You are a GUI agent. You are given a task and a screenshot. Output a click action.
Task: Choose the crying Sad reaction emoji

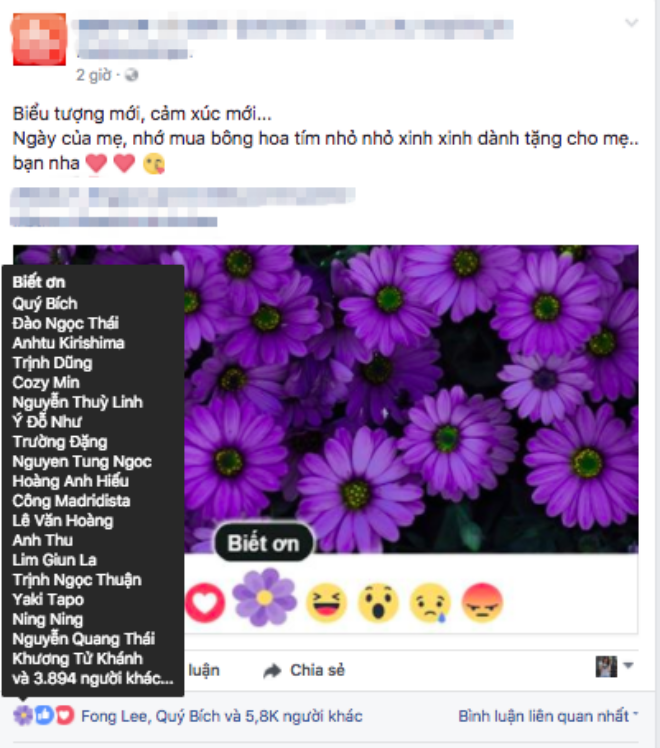[430, 603]
